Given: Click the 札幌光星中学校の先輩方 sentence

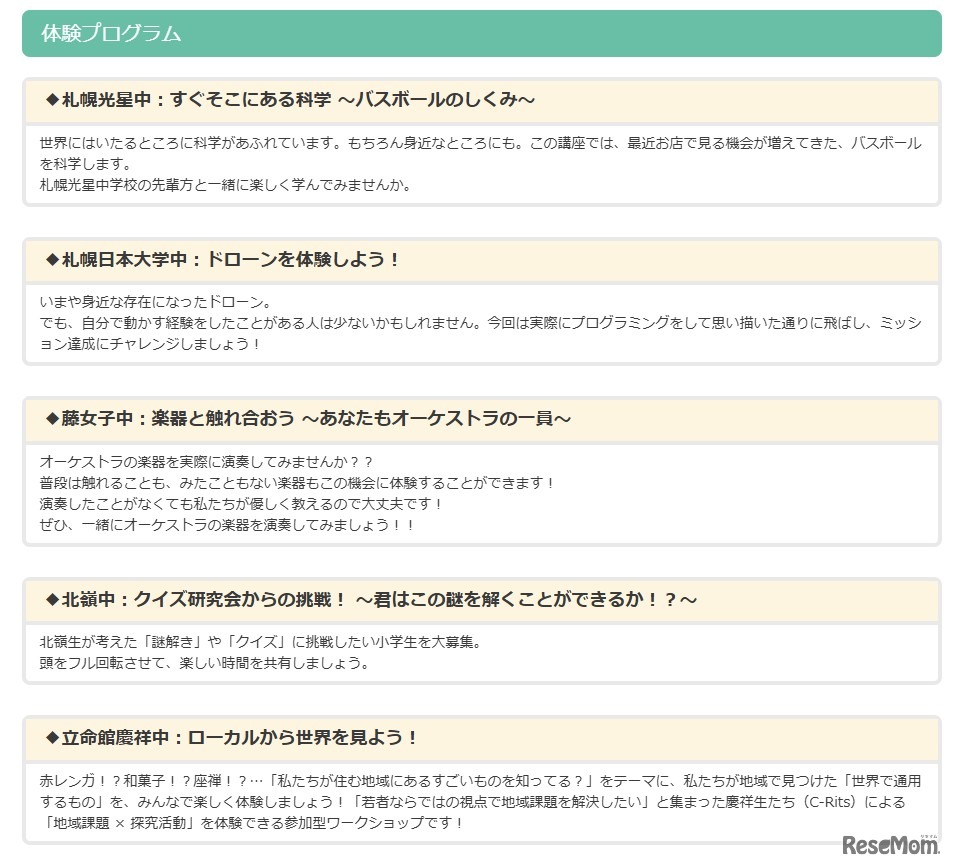Looking at the screenshot, I should 225,185.
